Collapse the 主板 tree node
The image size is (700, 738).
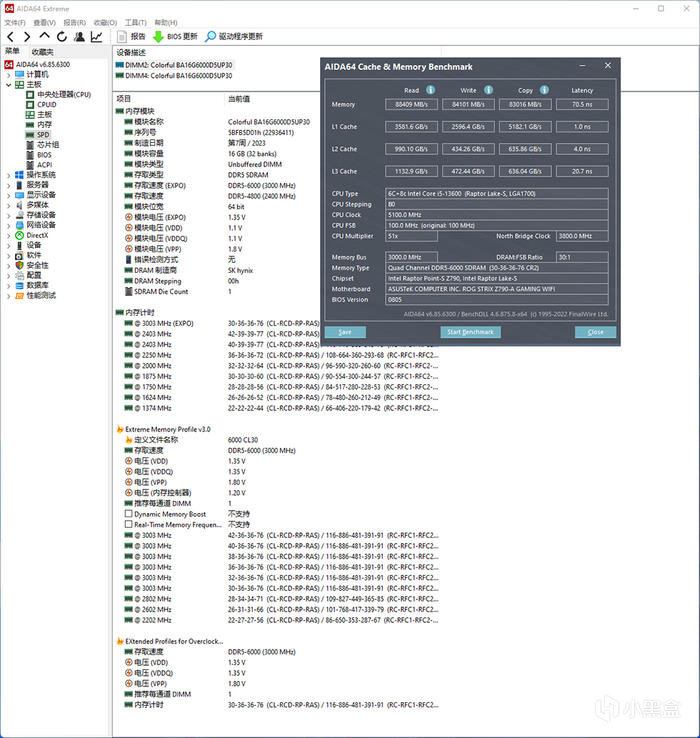8,85
